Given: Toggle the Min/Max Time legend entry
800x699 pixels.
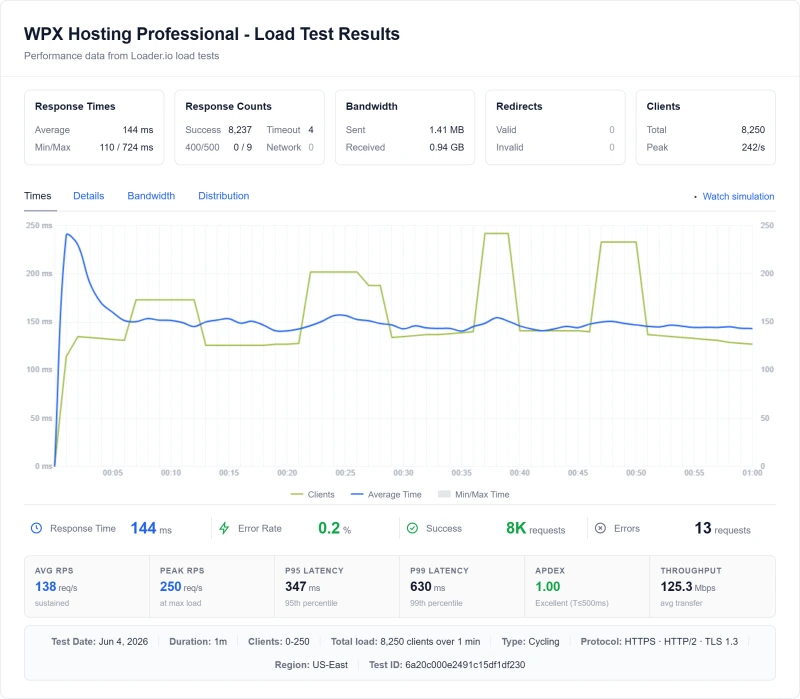Looking at the screenshot, I should [473, 494].
